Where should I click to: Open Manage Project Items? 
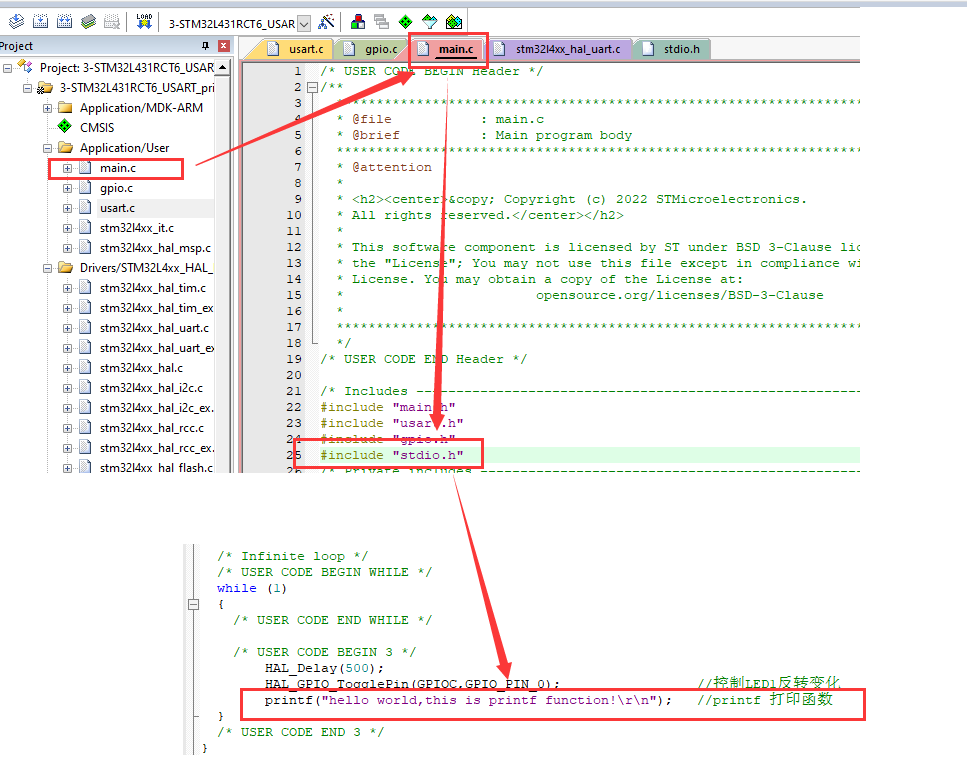point(358,20)
